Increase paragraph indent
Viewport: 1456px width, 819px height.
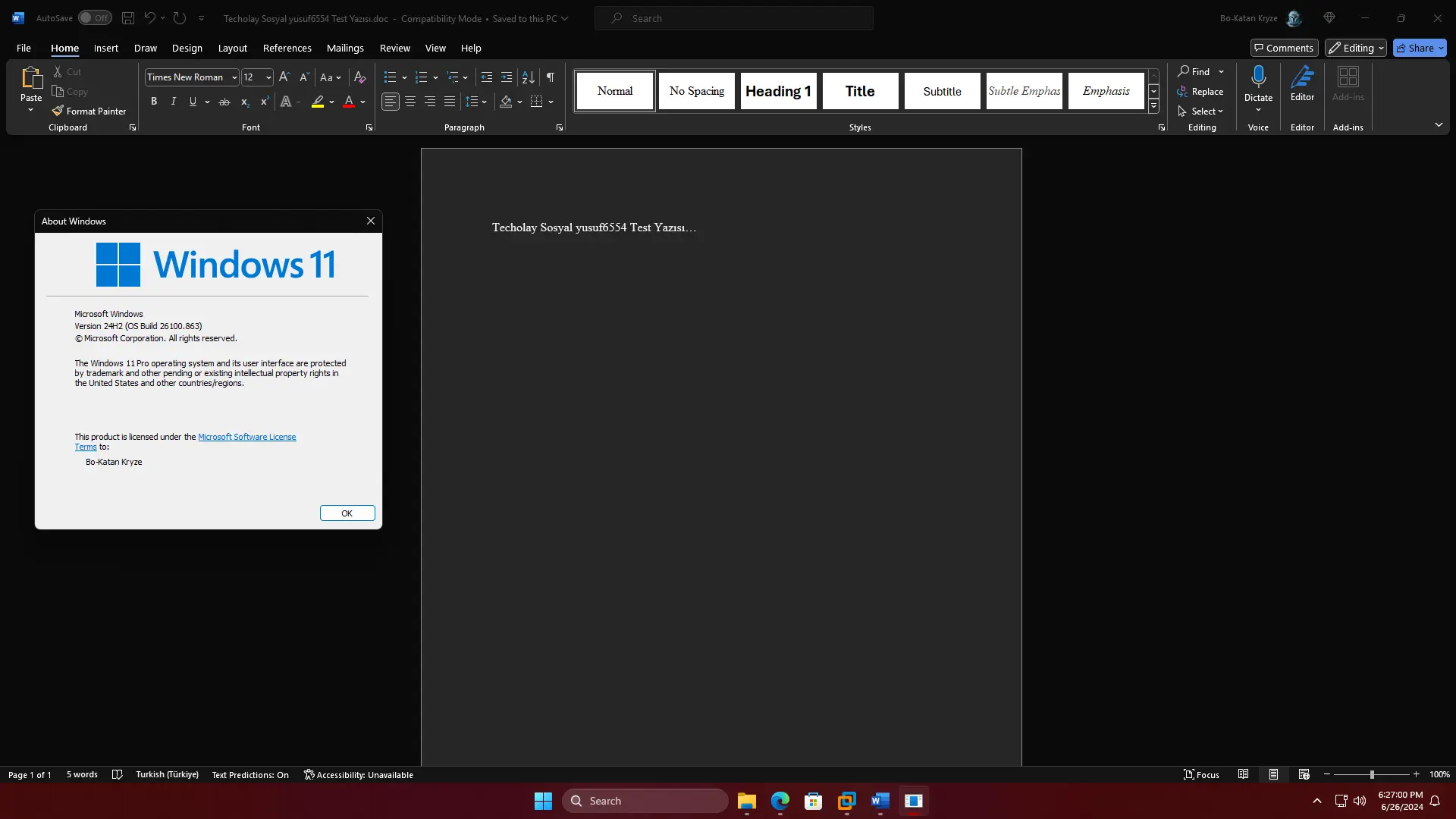point(507,77)
